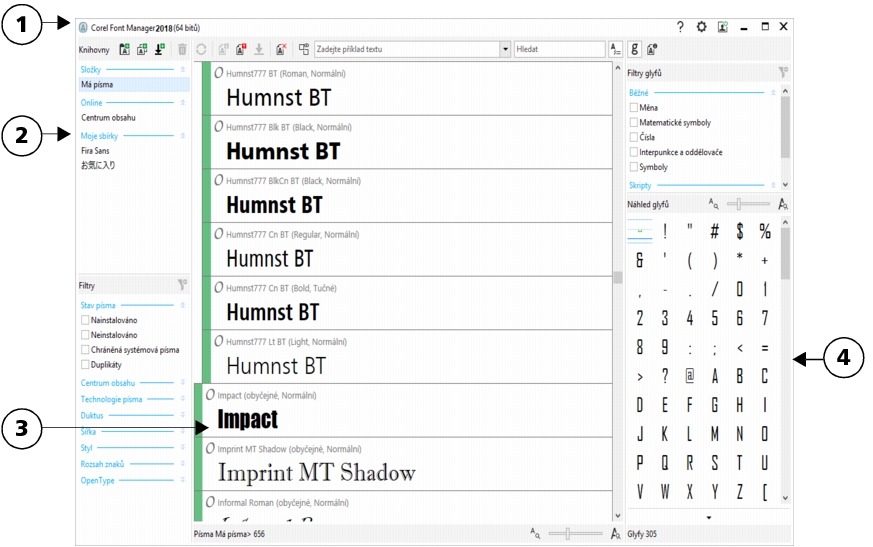The height and width of the screenshot is (547, 873).
Task: Open Centrum obsahu under Online
Action: 108,117
